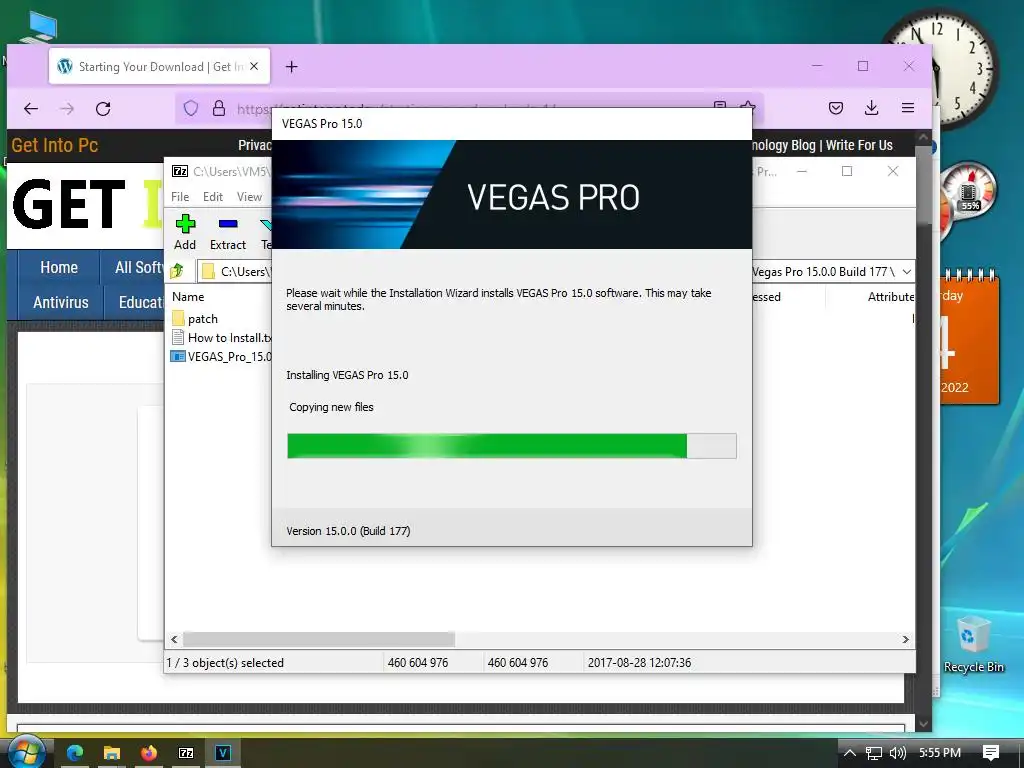The height and width of the screenshot is (768, 1024).
Task: Click left arrow of 7-Zip horizontal scrollbar
Action: click(x=174, y=639)
